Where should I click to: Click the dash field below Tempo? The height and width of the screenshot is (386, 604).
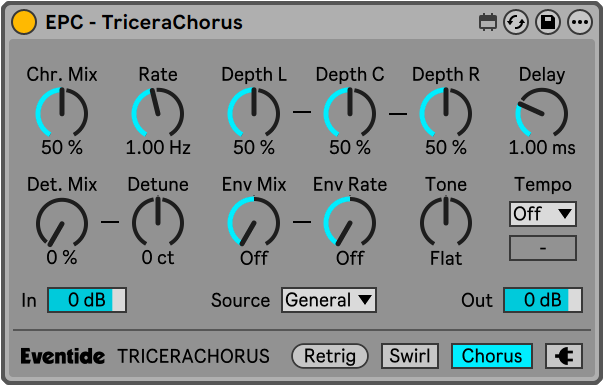543,248
